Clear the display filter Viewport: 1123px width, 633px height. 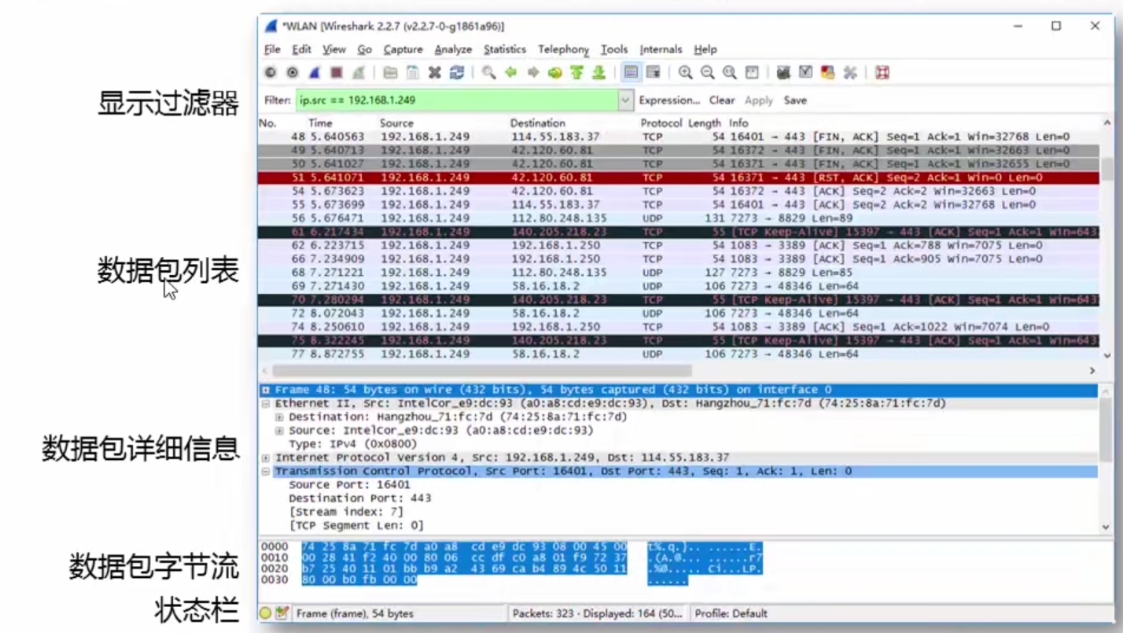click(x=722, y=101)
